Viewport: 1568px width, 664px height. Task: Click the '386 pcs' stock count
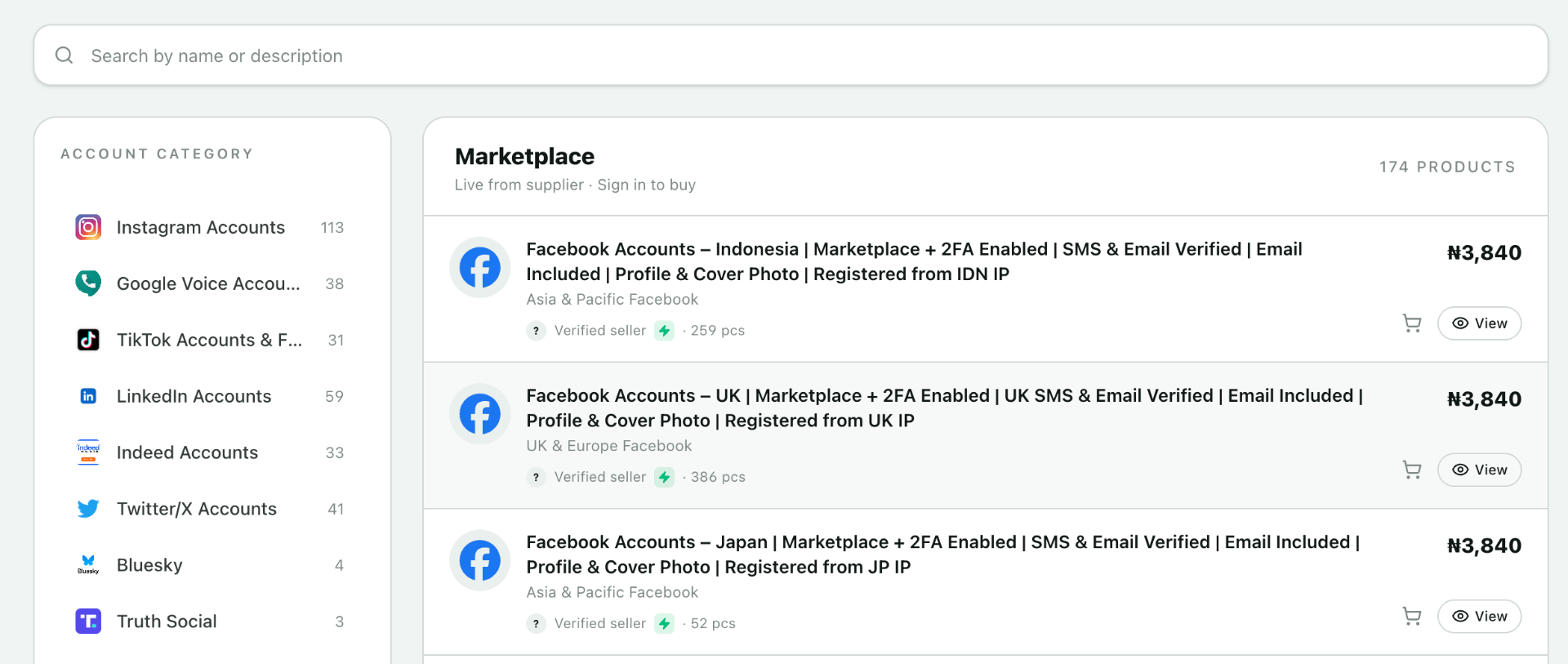[x=718, y=477]
